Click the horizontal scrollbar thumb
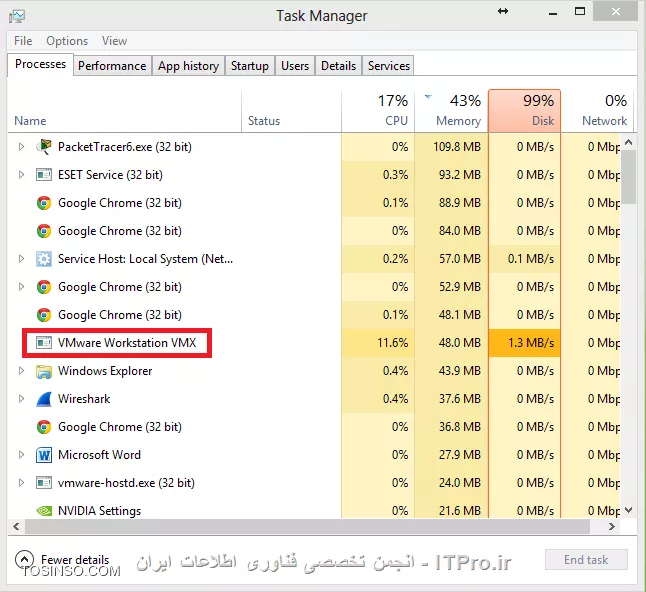Viewport: 646px width, 592px height. coord(307,526)
